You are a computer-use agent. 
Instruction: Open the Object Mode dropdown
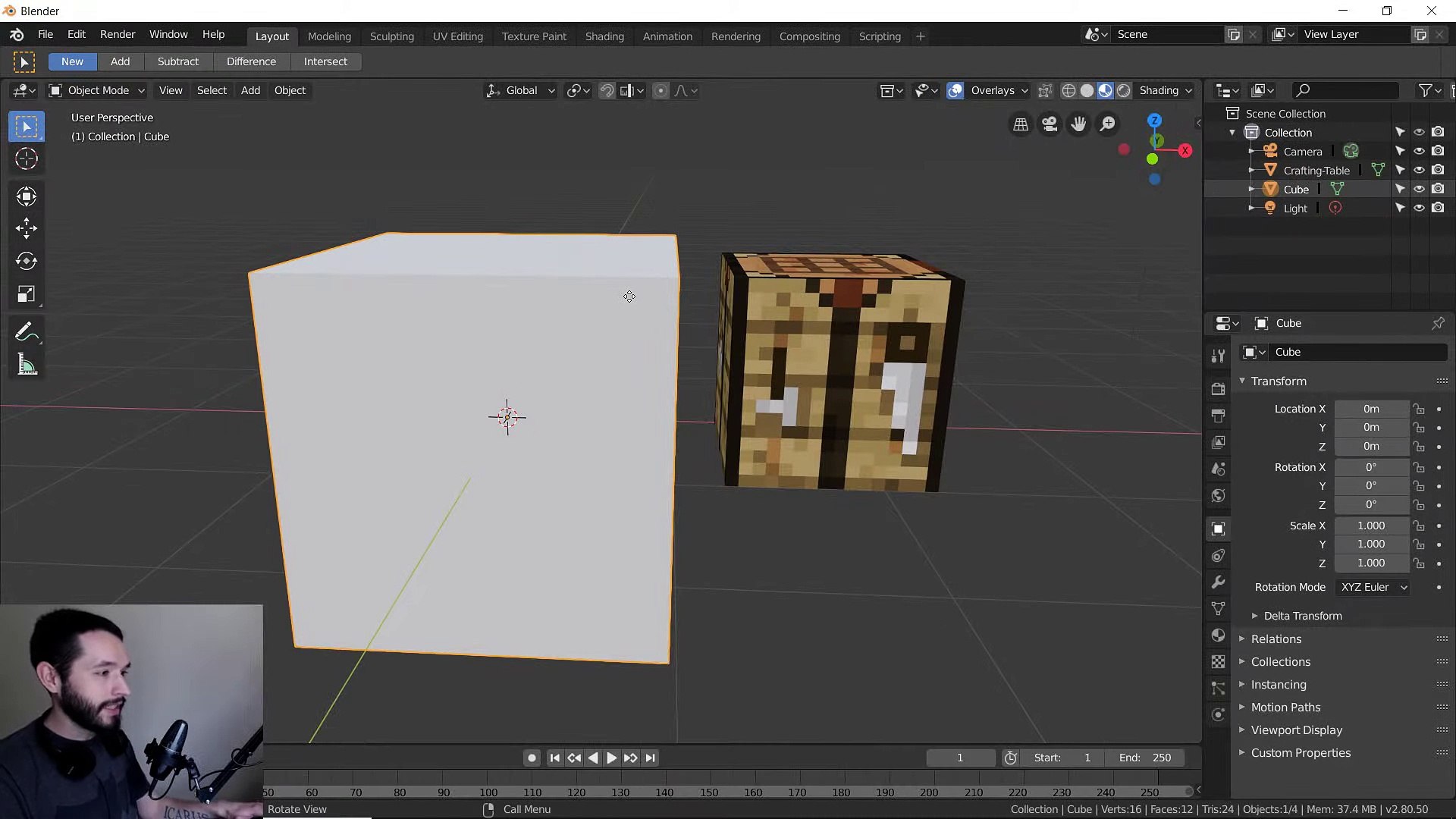97,90
